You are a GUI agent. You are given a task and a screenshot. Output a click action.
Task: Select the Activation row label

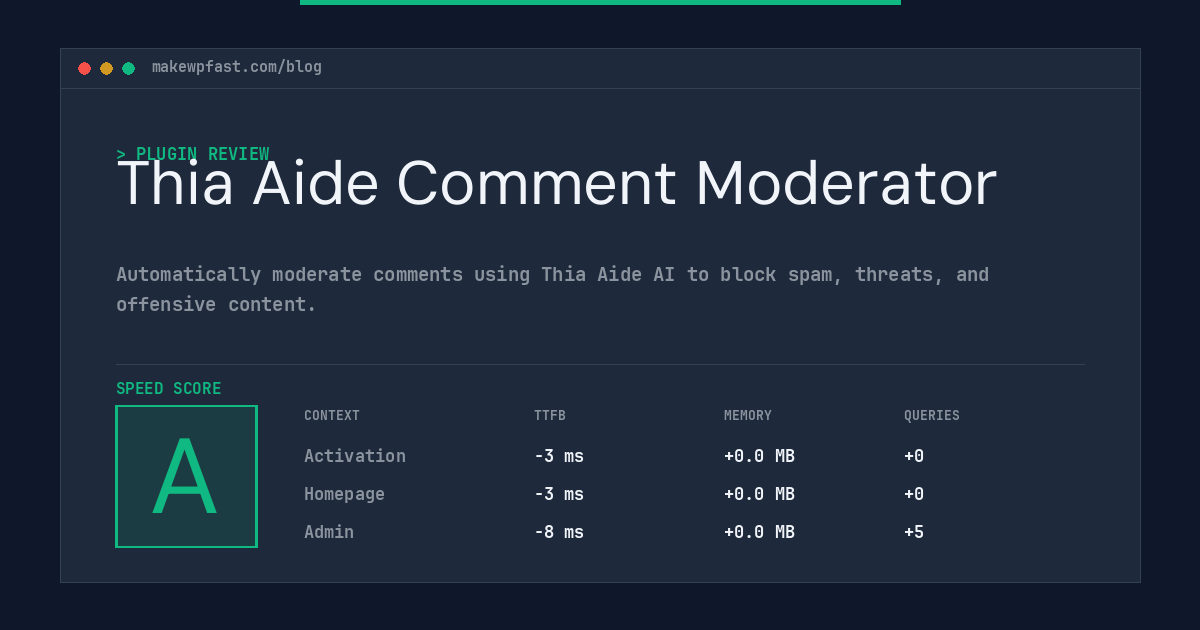(x=355, y=456)
